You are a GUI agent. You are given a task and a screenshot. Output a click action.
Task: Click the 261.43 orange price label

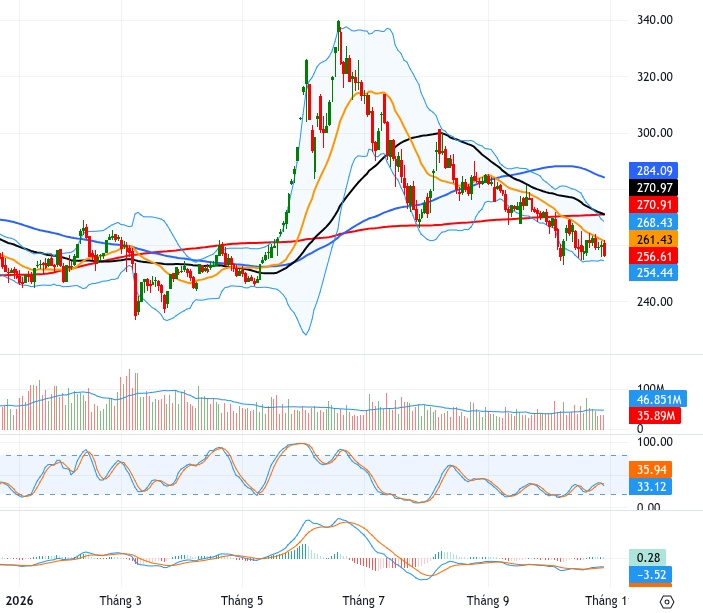tap(654, 239)
